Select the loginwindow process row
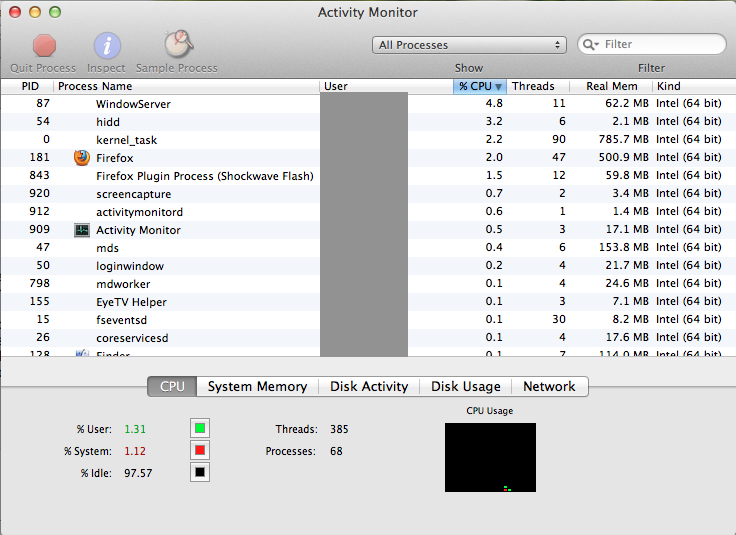 368,266
